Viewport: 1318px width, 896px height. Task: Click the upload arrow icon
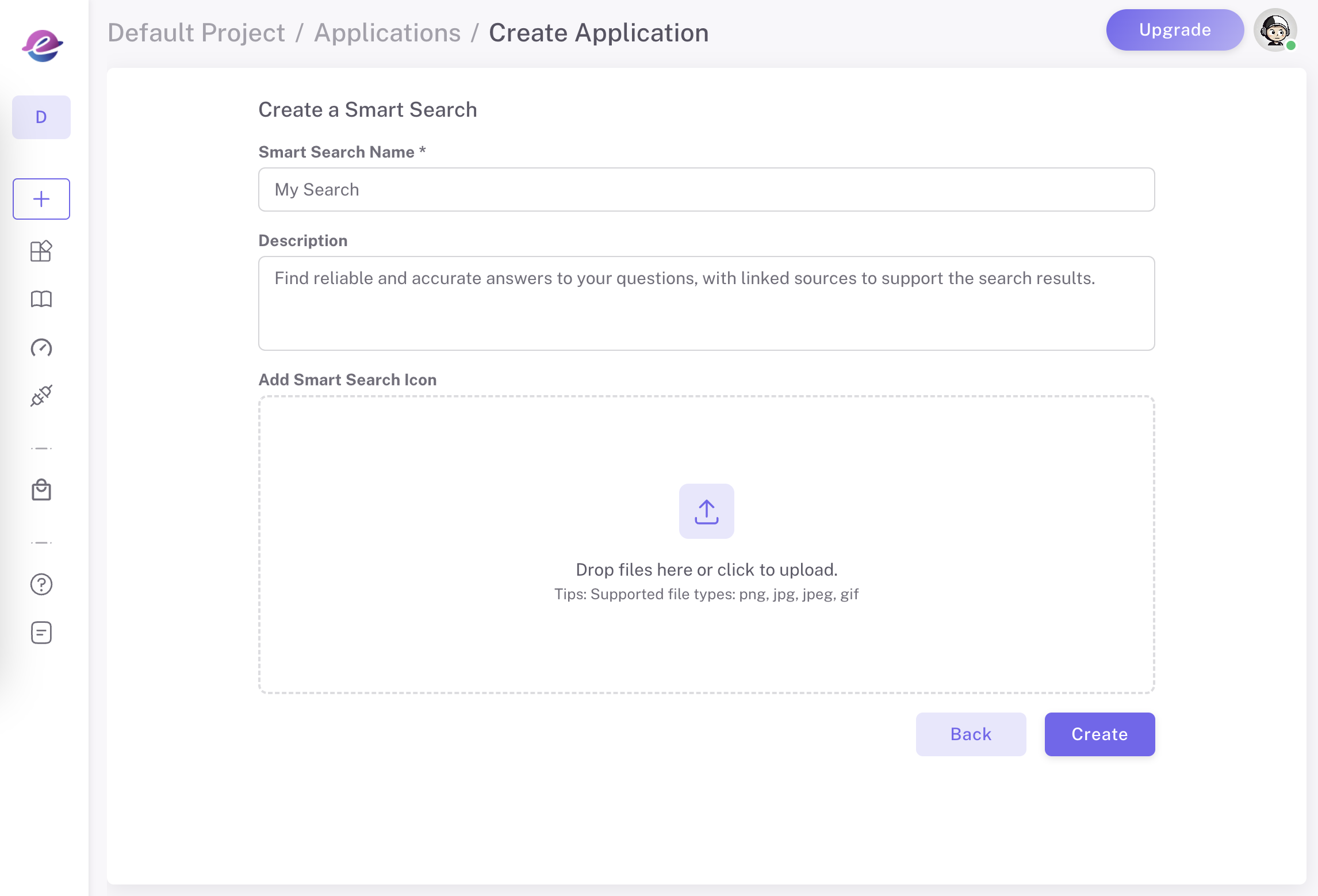tap(706, 511)
